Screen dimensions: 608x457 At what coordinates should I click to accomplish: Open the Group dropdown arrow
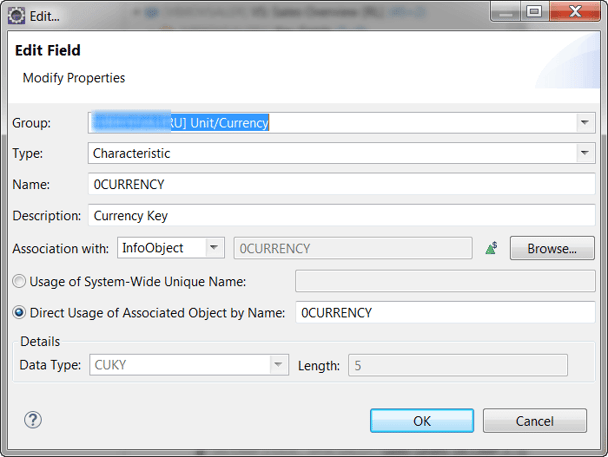point(585,123)
